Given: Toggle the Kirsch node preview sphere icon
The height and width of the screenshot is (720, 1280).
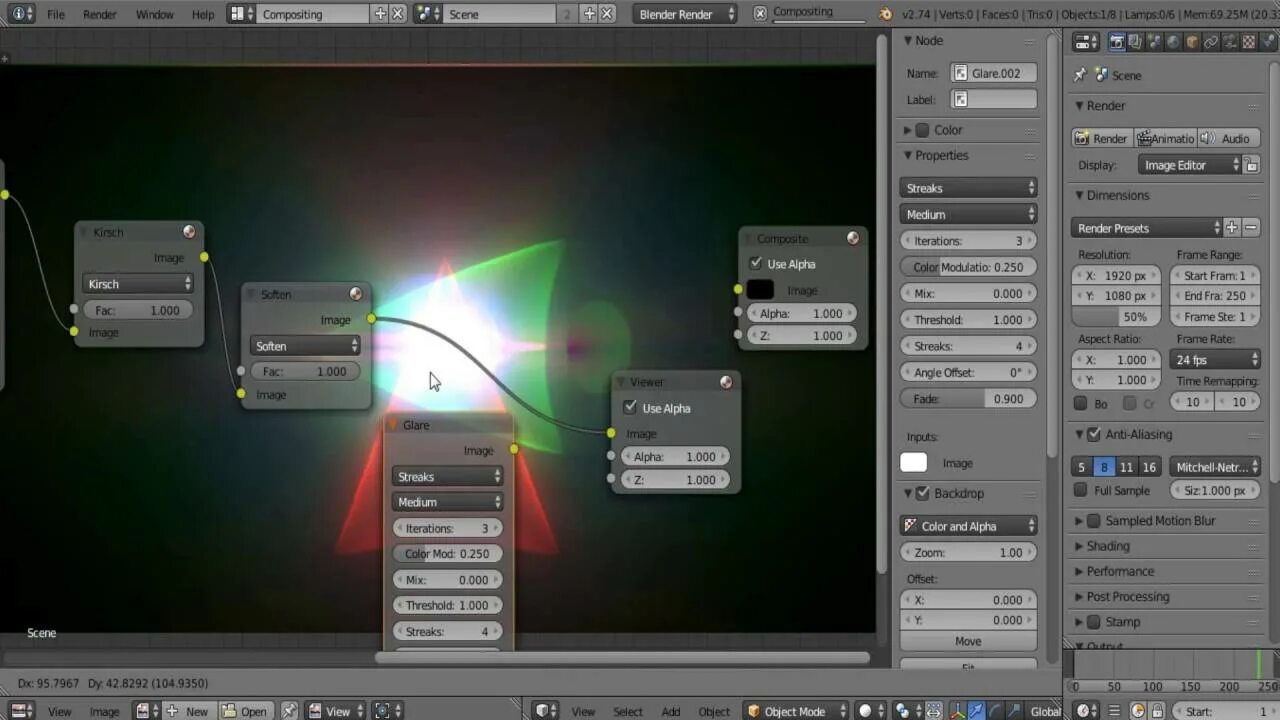Looking at the screenshot, I should click(x=189, y=232).
